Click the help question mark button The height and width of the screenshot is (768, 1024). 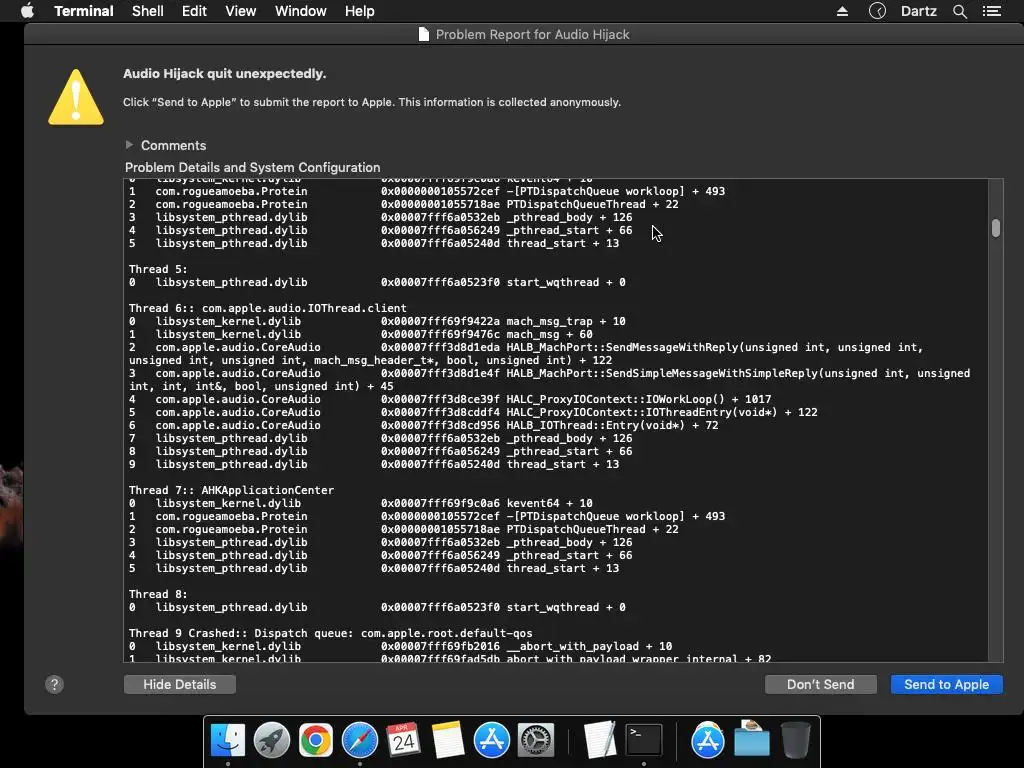click(x=54, y=684)
